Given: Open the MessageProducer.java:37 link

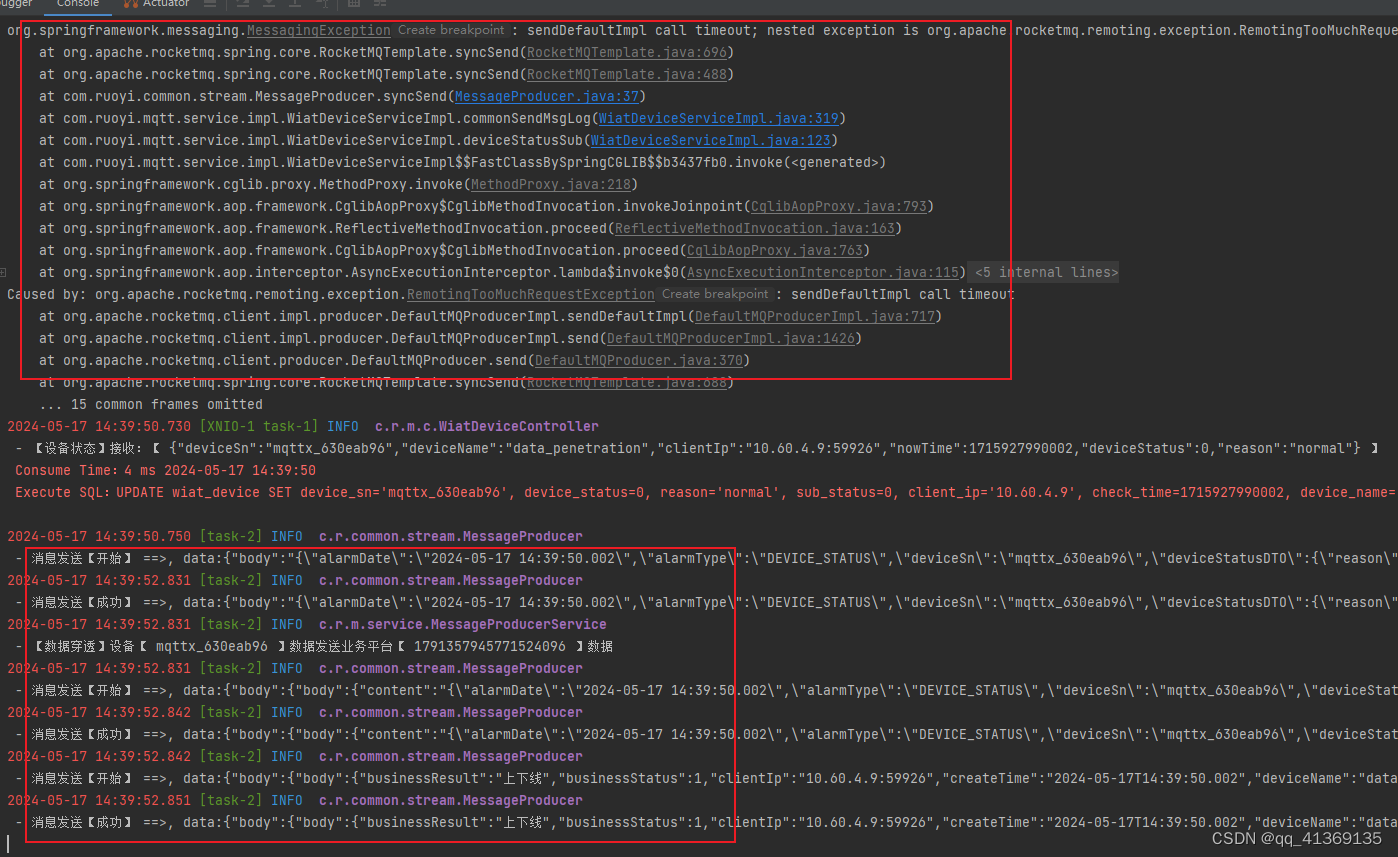Looking at the screenshot, I should point(547,96).
